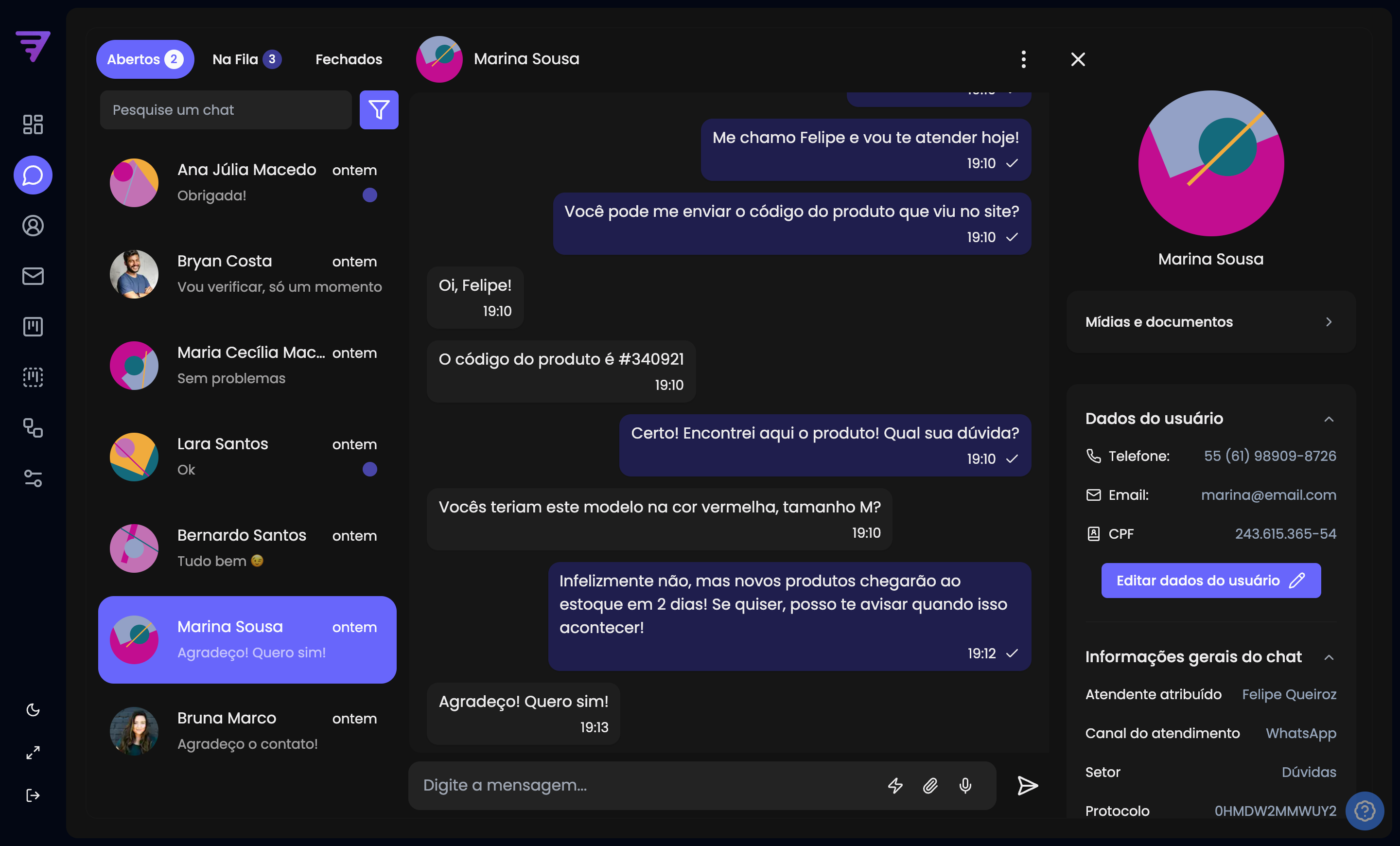This screenshot has width=1400, height=846.
Task: Attach a file with paperclip icon
Action: [930, 785]
